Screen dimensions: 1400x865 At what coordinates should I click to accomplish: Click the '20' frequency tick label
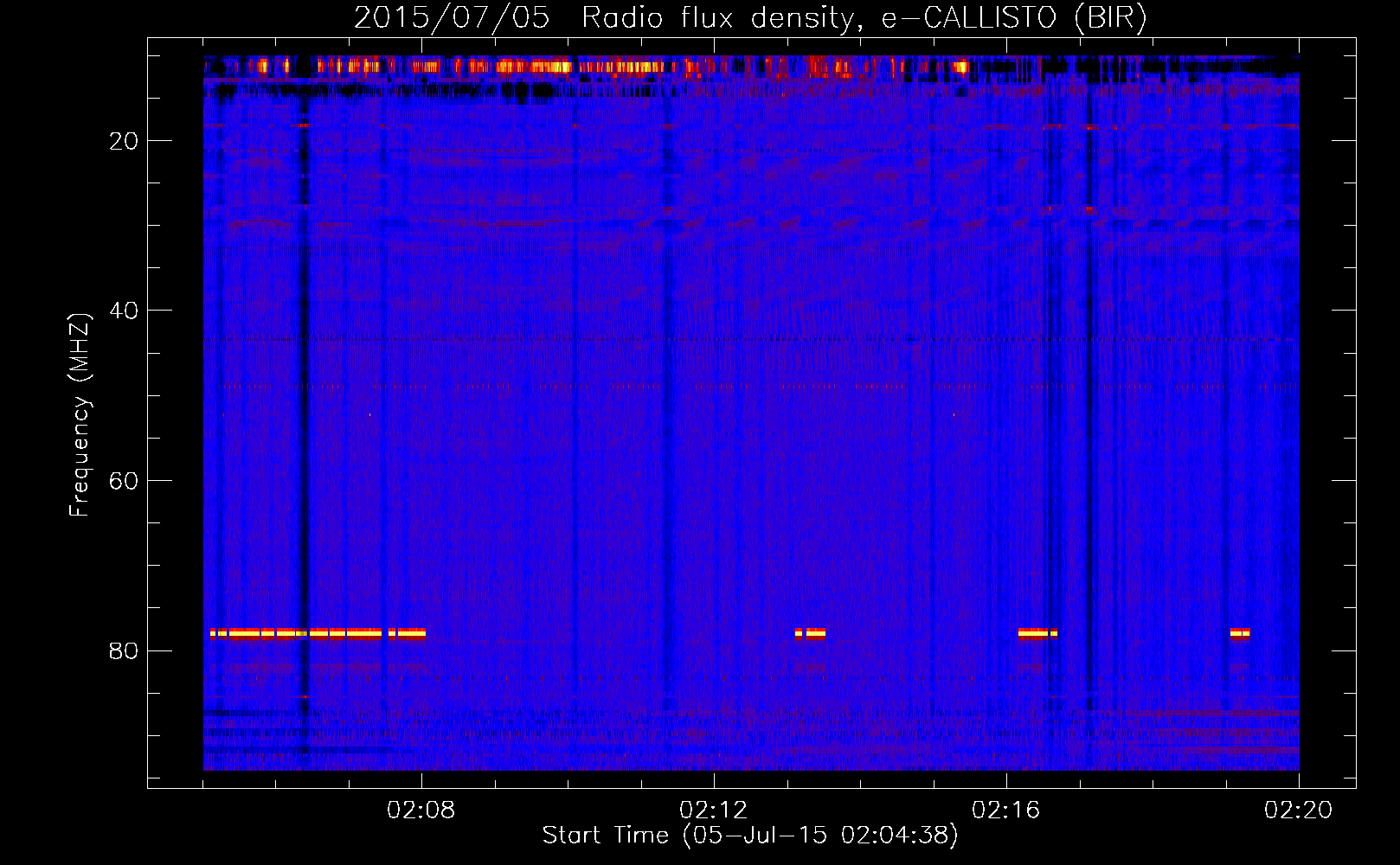pos(124,141)
